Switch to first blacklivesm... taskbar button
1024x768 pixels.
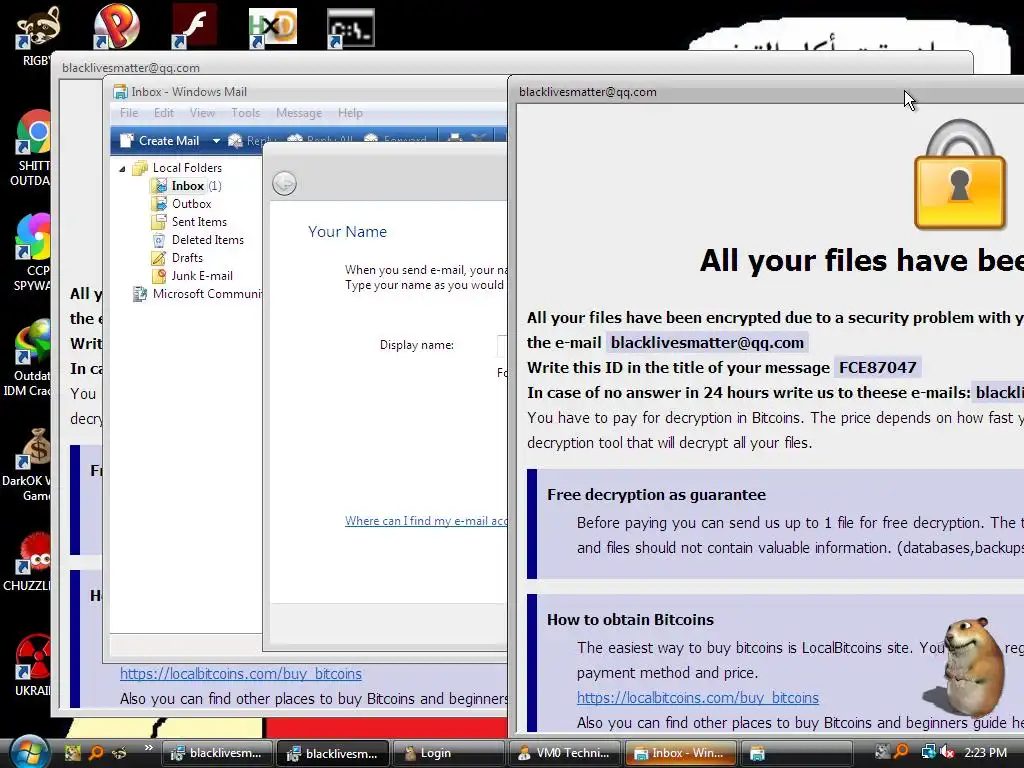click(218, 753)
